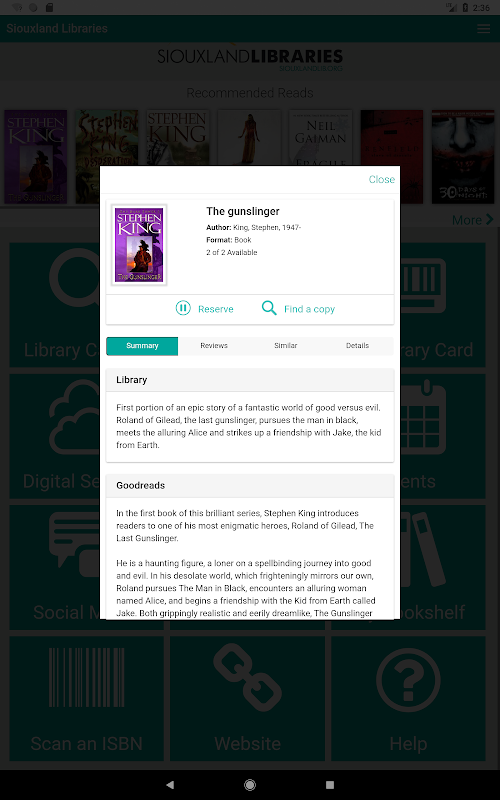Expand the More recommended reads chevron
This screenshot has height=800, width=500.
(489, 219)
